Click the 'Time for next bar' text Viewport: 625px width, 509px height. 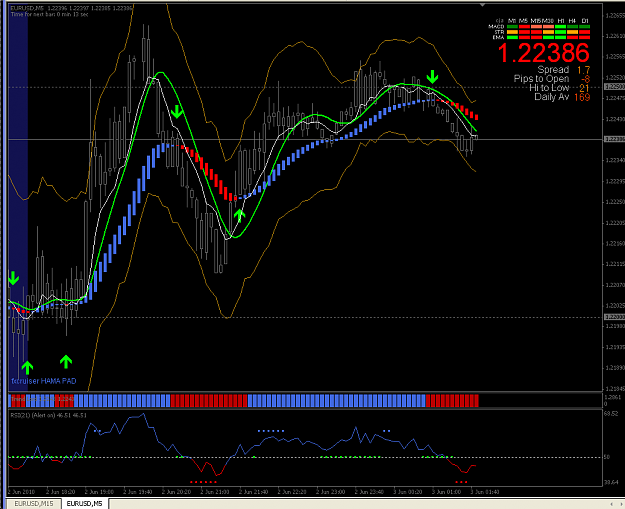(49, 14)
